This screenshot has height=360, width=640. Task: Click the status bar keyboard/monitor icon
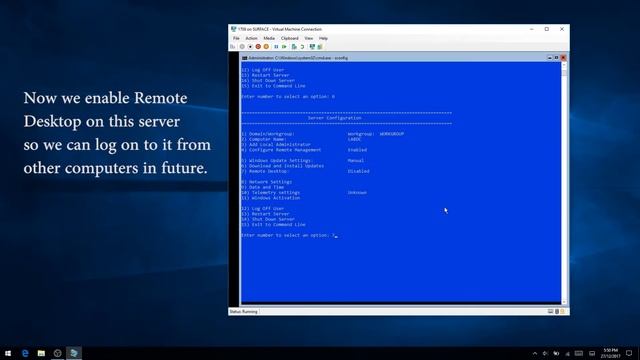coord(550,312)
